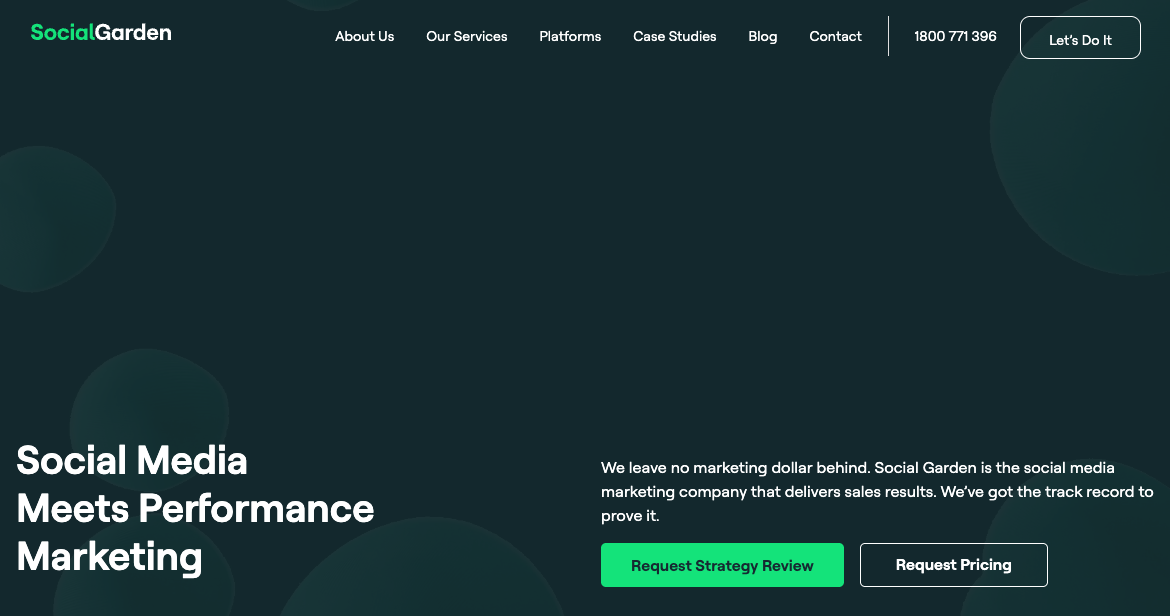This screenshot has height=616, width=1170.
Task: Open the About Us menu item
Action: click(364, 36)
